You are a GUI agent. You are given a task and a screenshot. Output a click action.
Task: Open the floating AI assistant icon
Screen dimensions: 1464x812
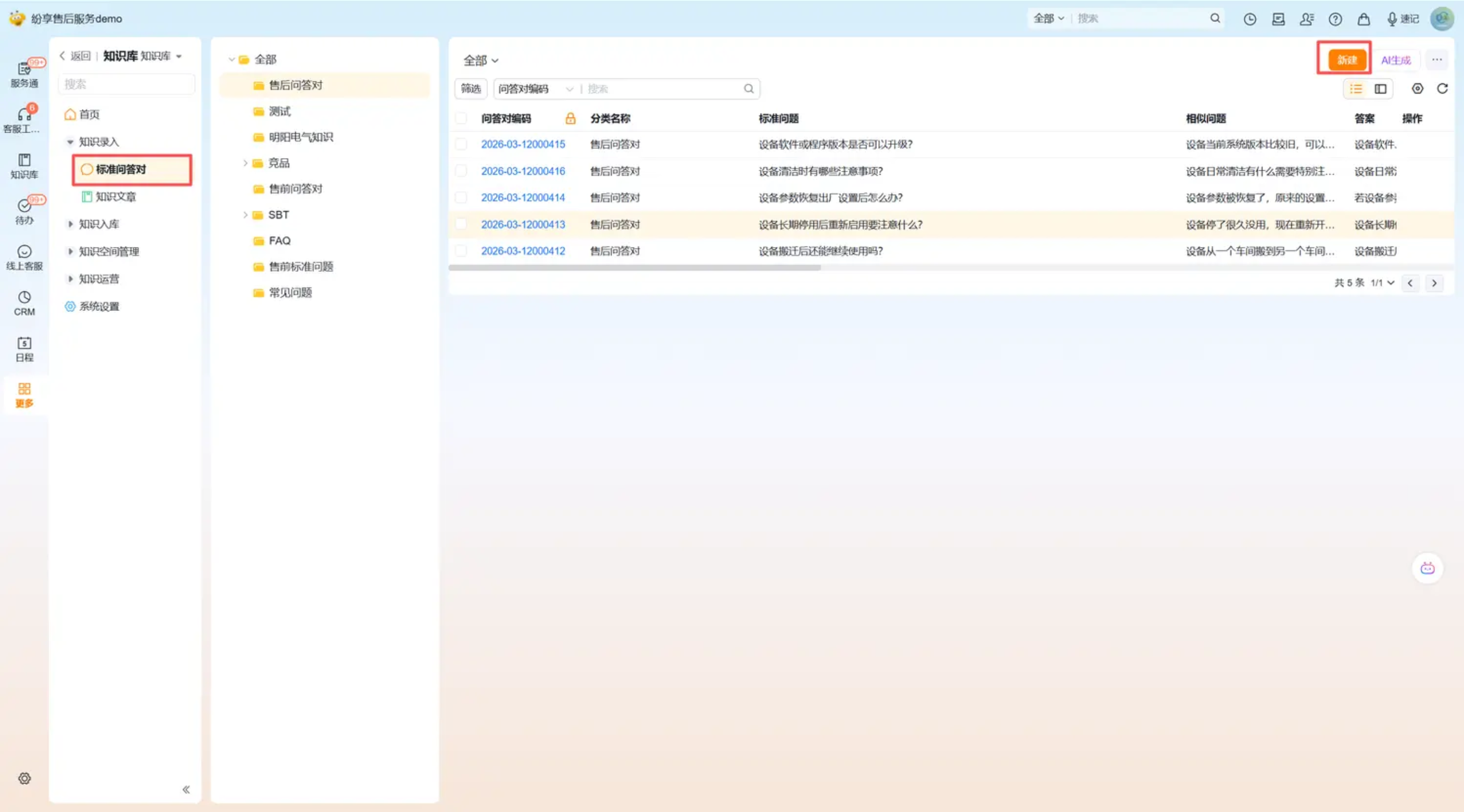[1427, 568]
